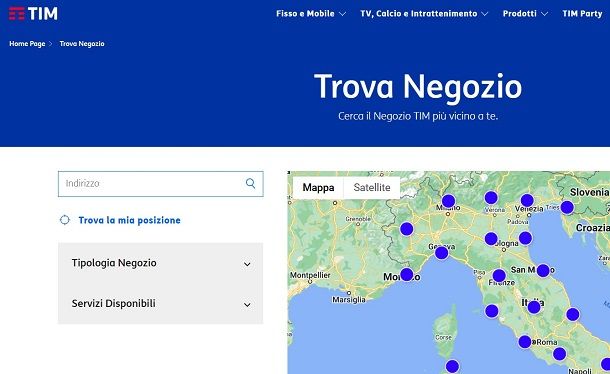This screenshot has width=610, height=374.
Task: Select the store marker near Monaco
Action: 407,274
